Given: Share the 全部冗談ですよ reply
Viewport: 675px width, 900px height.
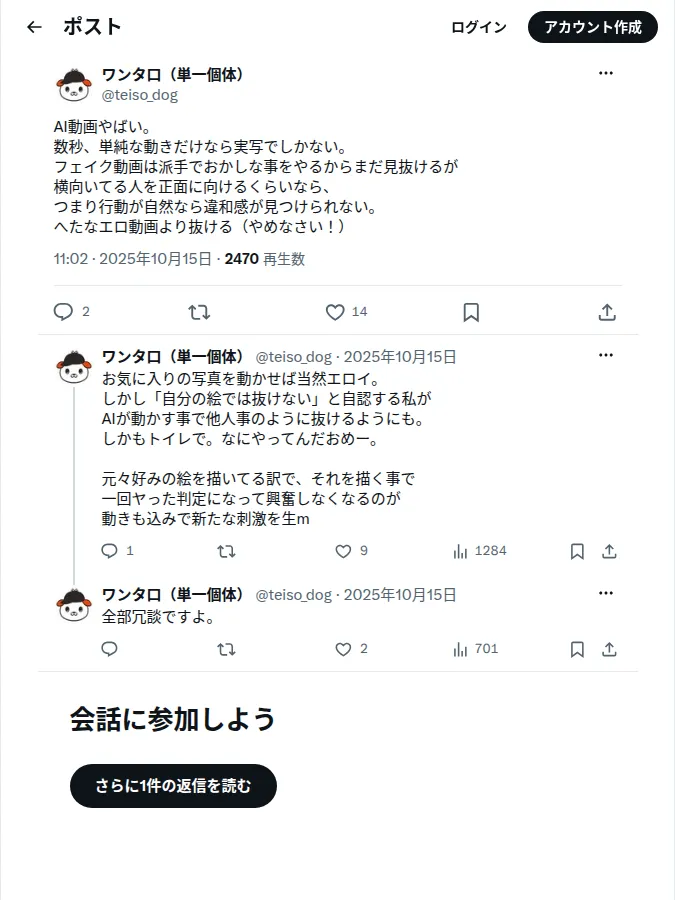Looking at the screenshot, I should coord(610,649).
